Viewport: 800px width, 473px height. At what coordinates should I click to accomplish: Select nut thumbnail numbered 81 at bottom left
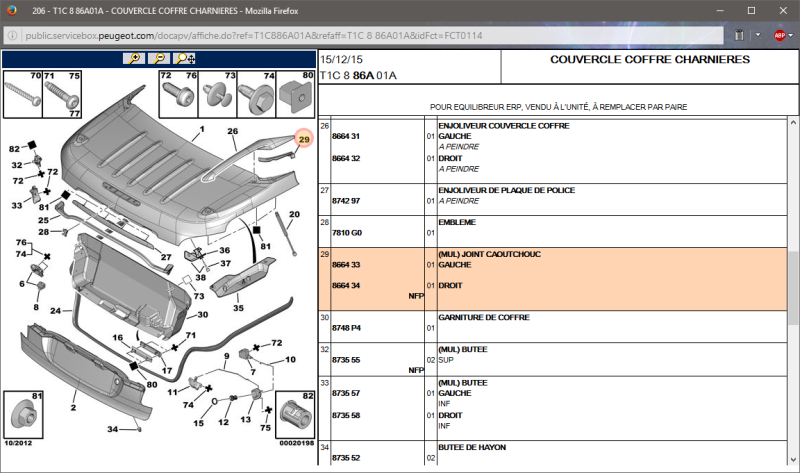tap(23, 414)
